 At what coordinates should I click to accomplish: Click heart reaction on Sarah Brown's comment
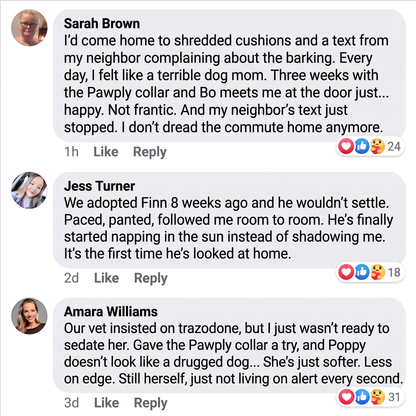tap(346, 146)
